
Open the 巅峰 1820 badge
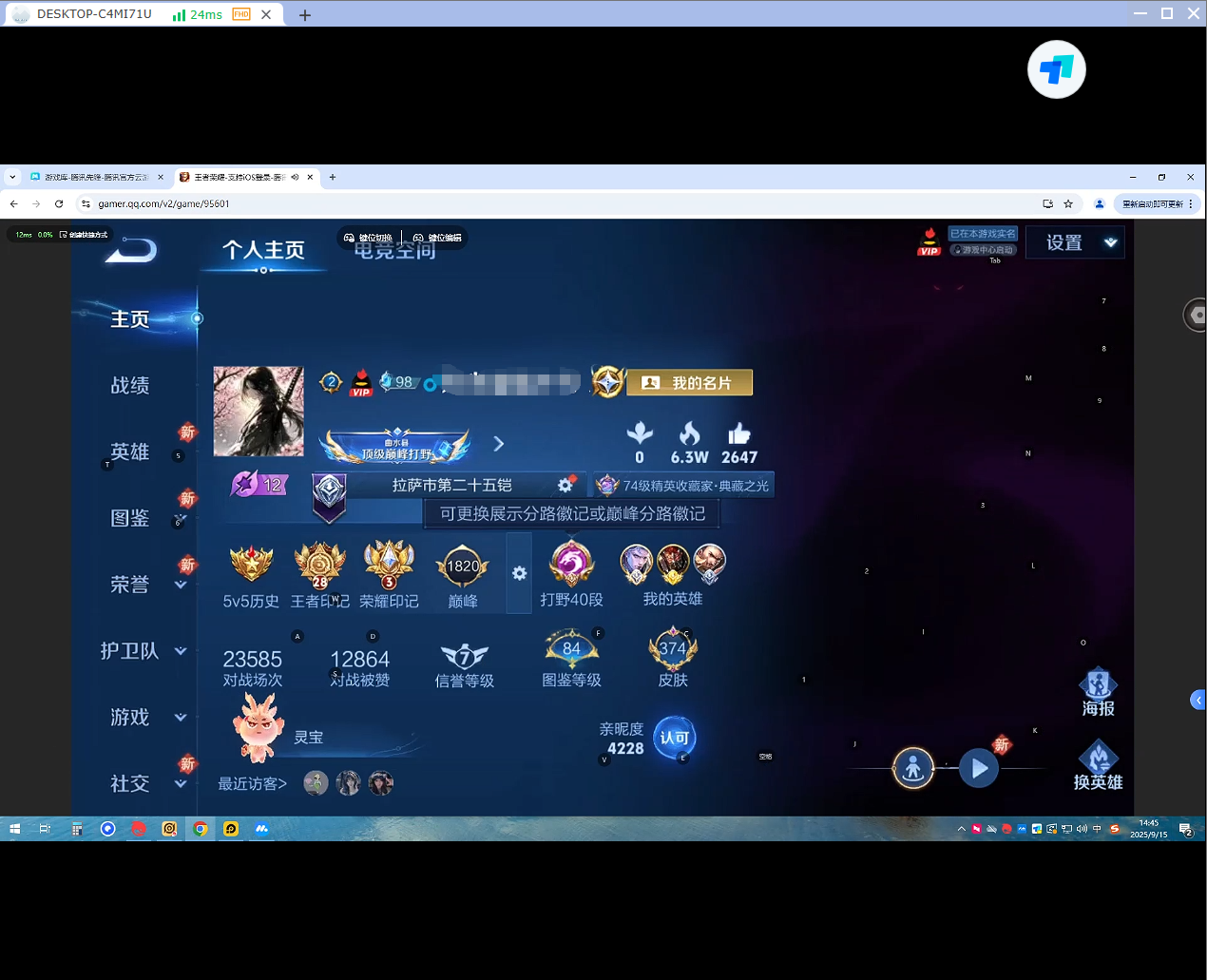463,576
